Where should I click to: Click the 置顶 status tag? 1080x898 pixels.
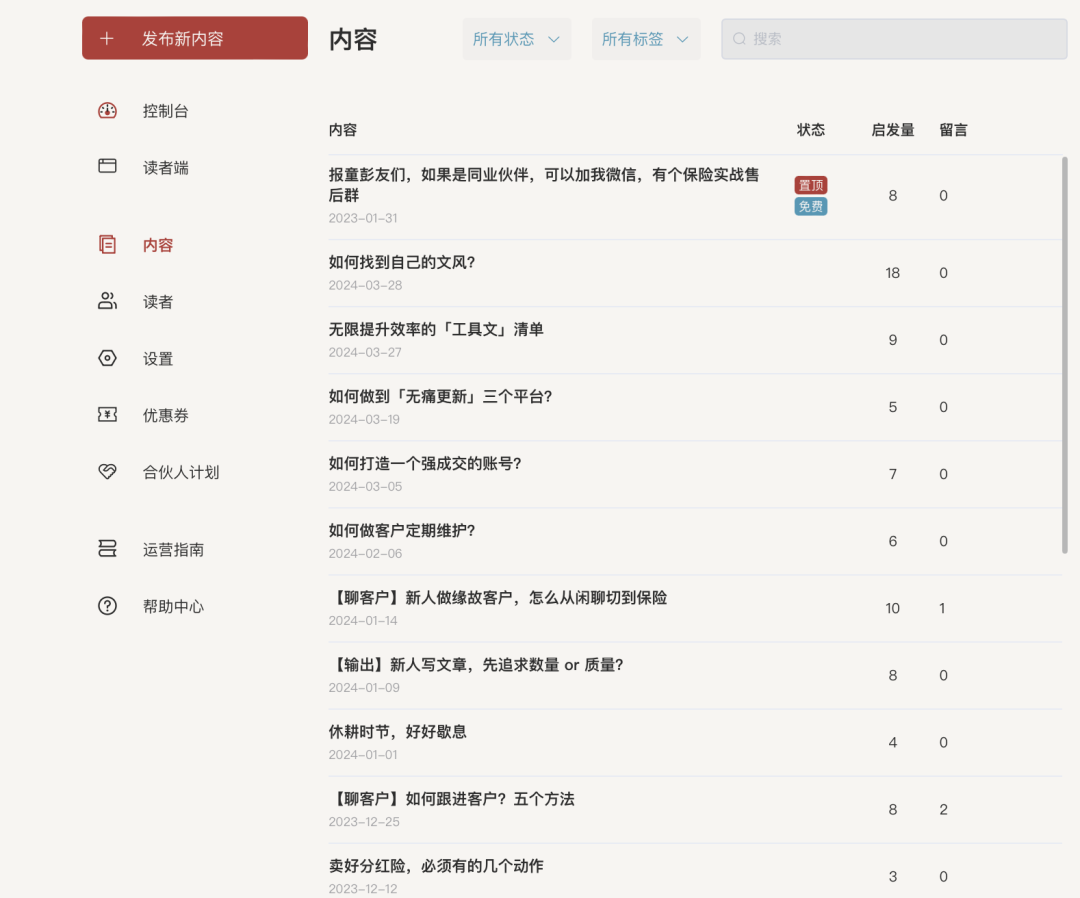811,185
